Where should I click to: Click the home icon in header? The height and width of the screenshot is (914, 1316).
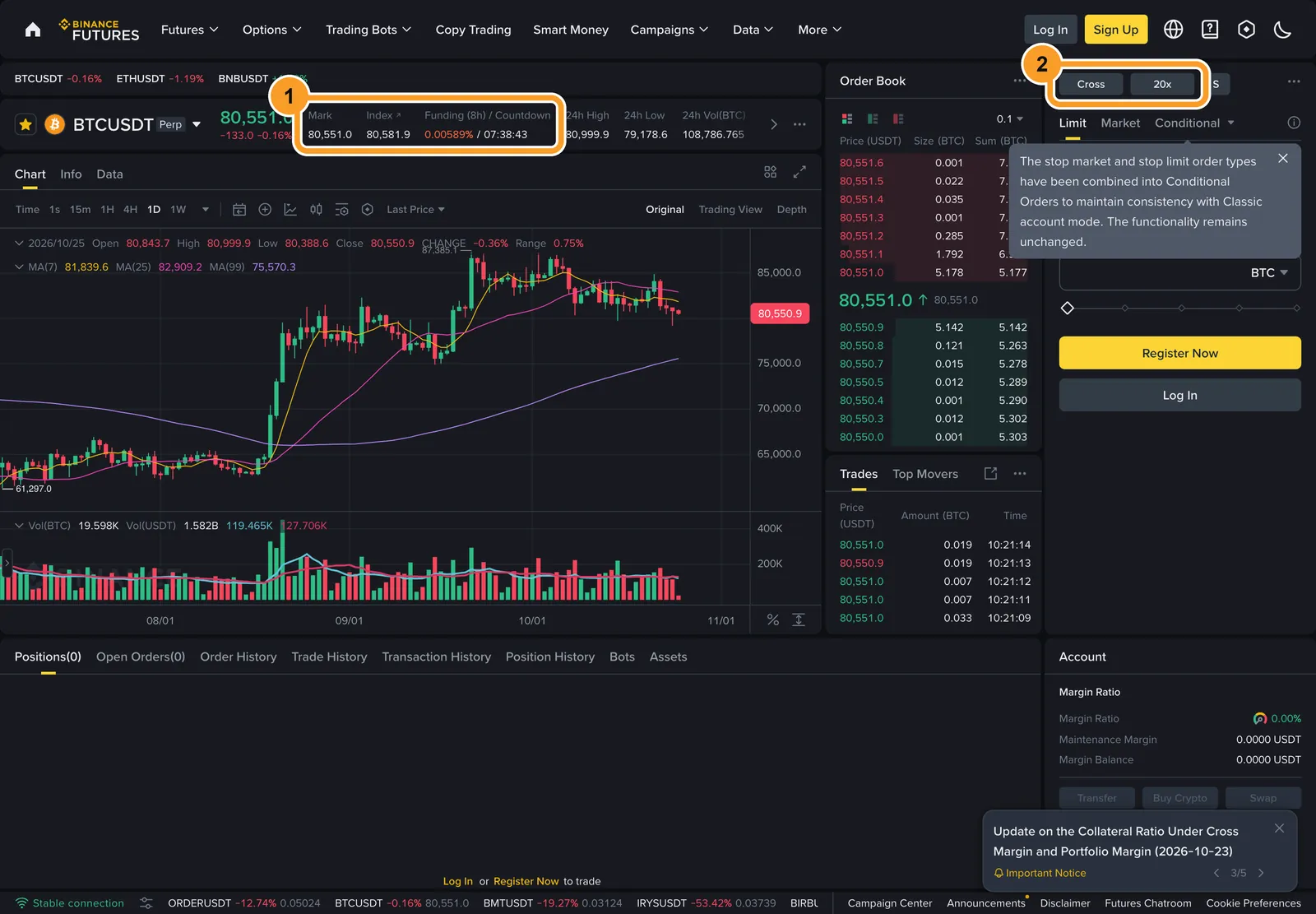pyautogui.click(x=33, y=30)
